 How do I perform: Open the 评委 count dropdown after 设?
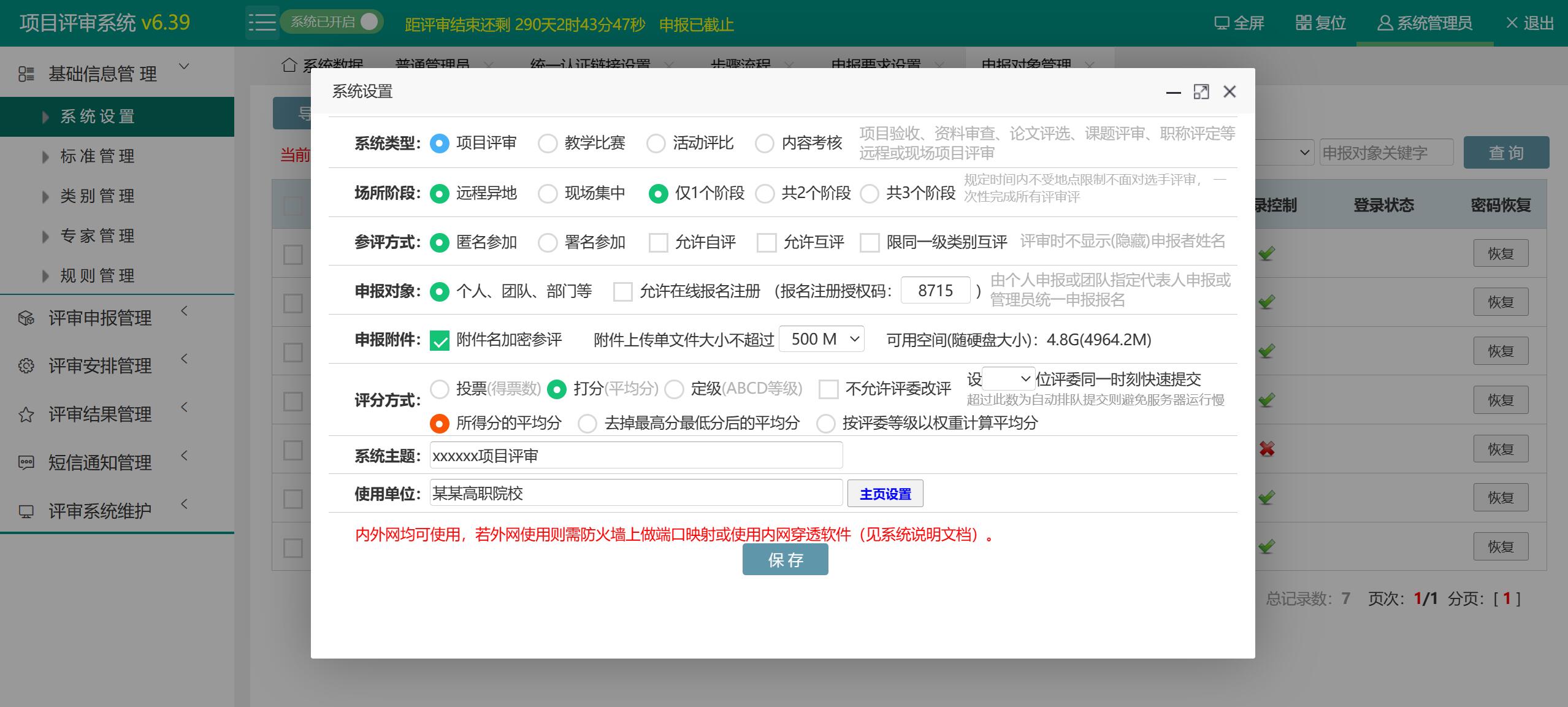(x=1008, y=379)
